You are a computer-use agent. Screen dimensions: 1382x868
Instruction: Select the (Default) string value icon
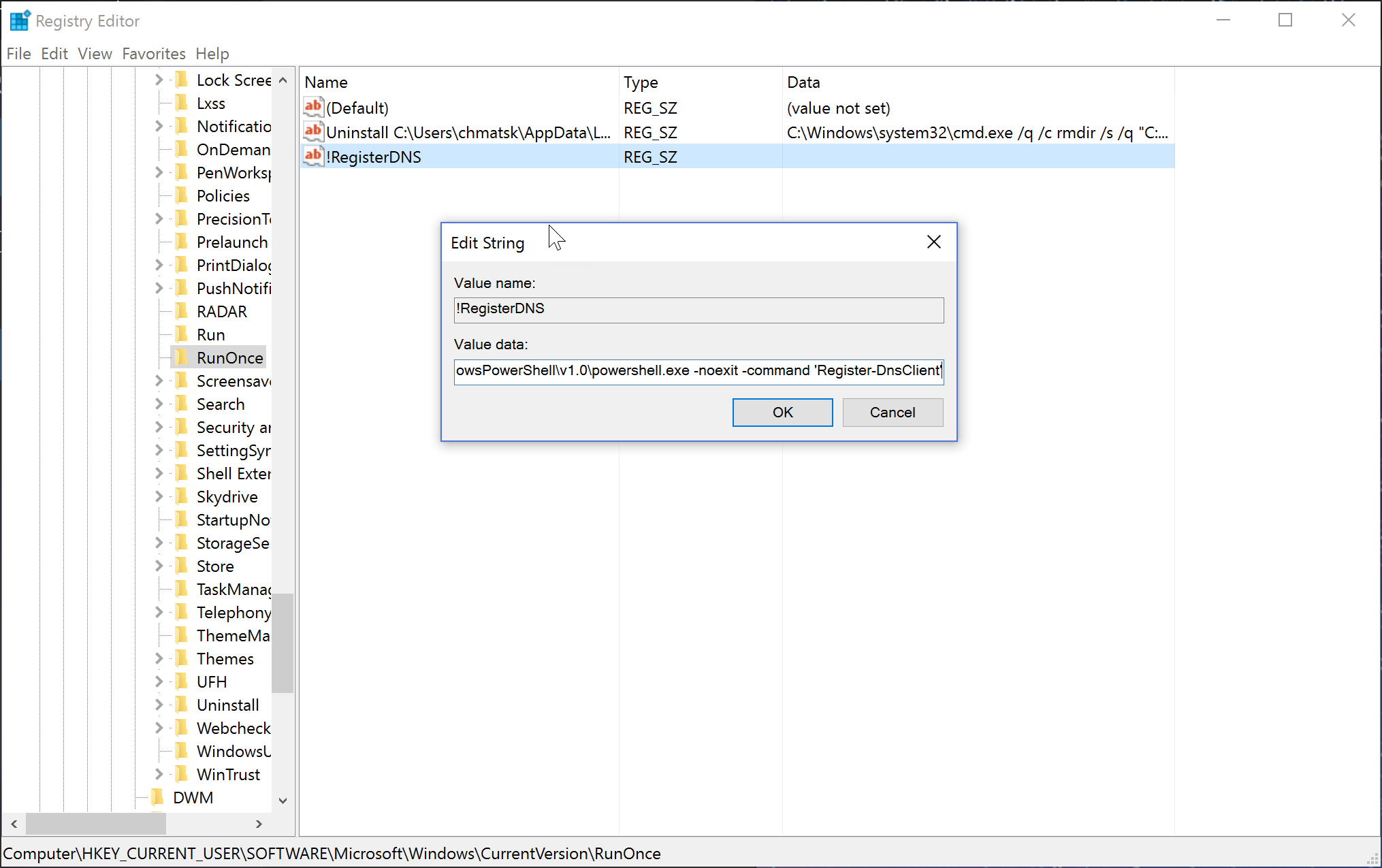[313, 107]
